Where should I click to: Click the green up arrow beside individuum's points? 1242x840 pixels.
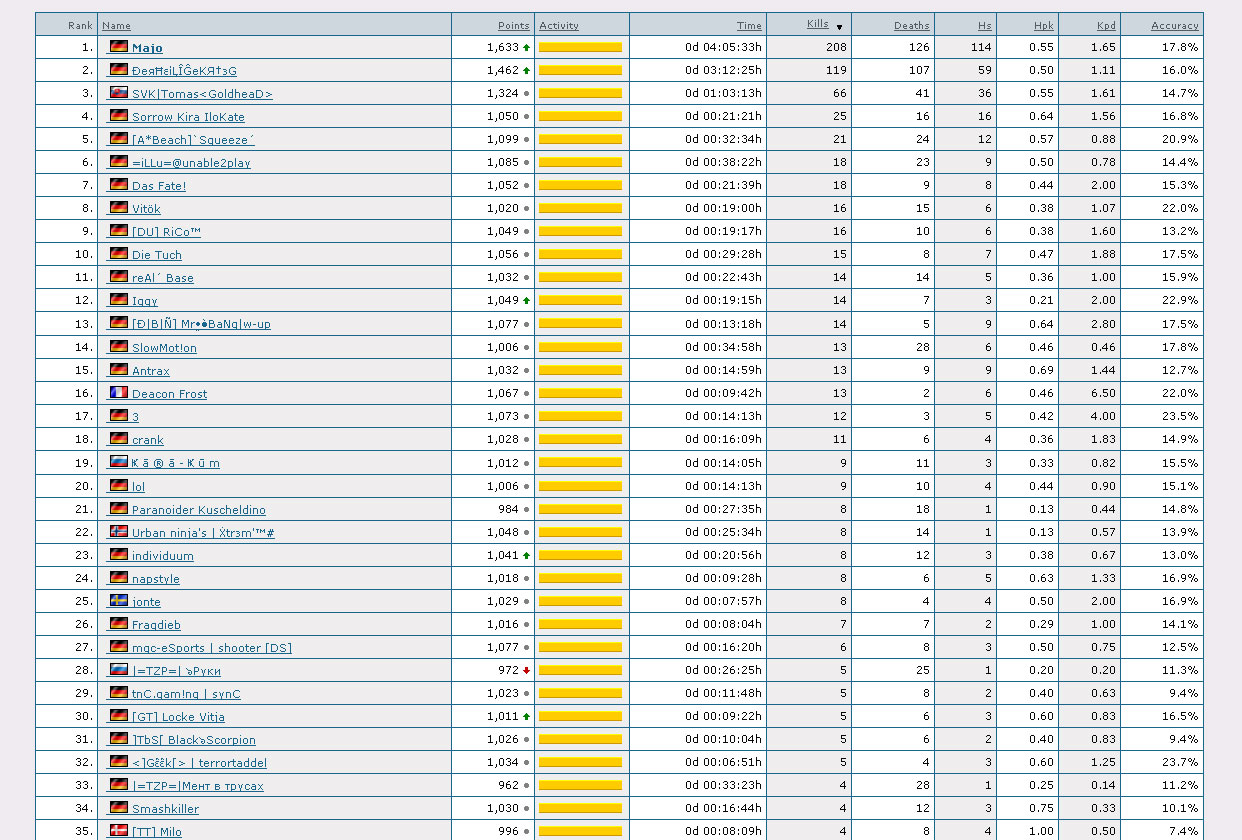pyautogui.click(x=526, y=555)
